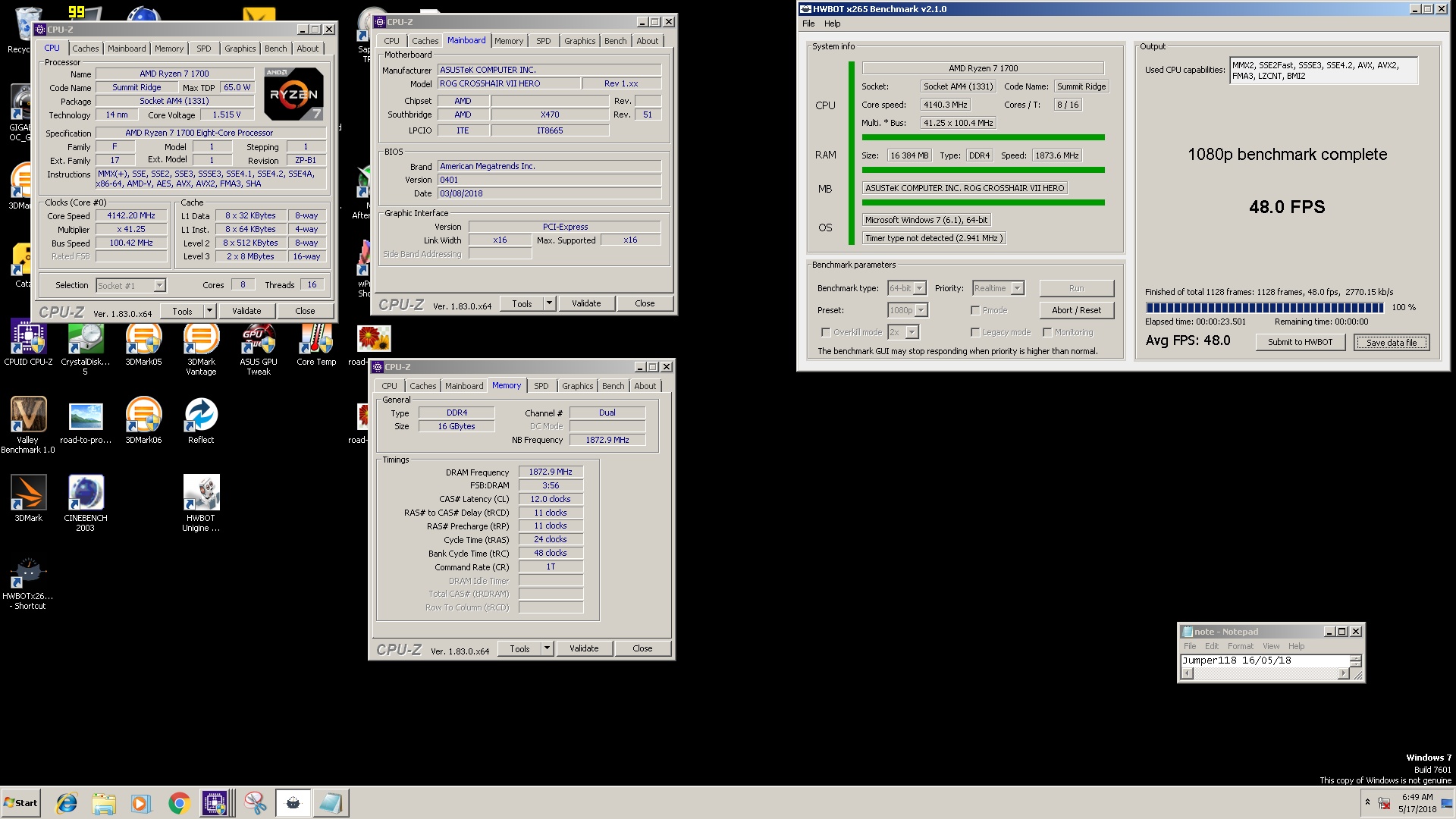
Task: Open About tab in Mainboard window
Action: click(647, 41)
